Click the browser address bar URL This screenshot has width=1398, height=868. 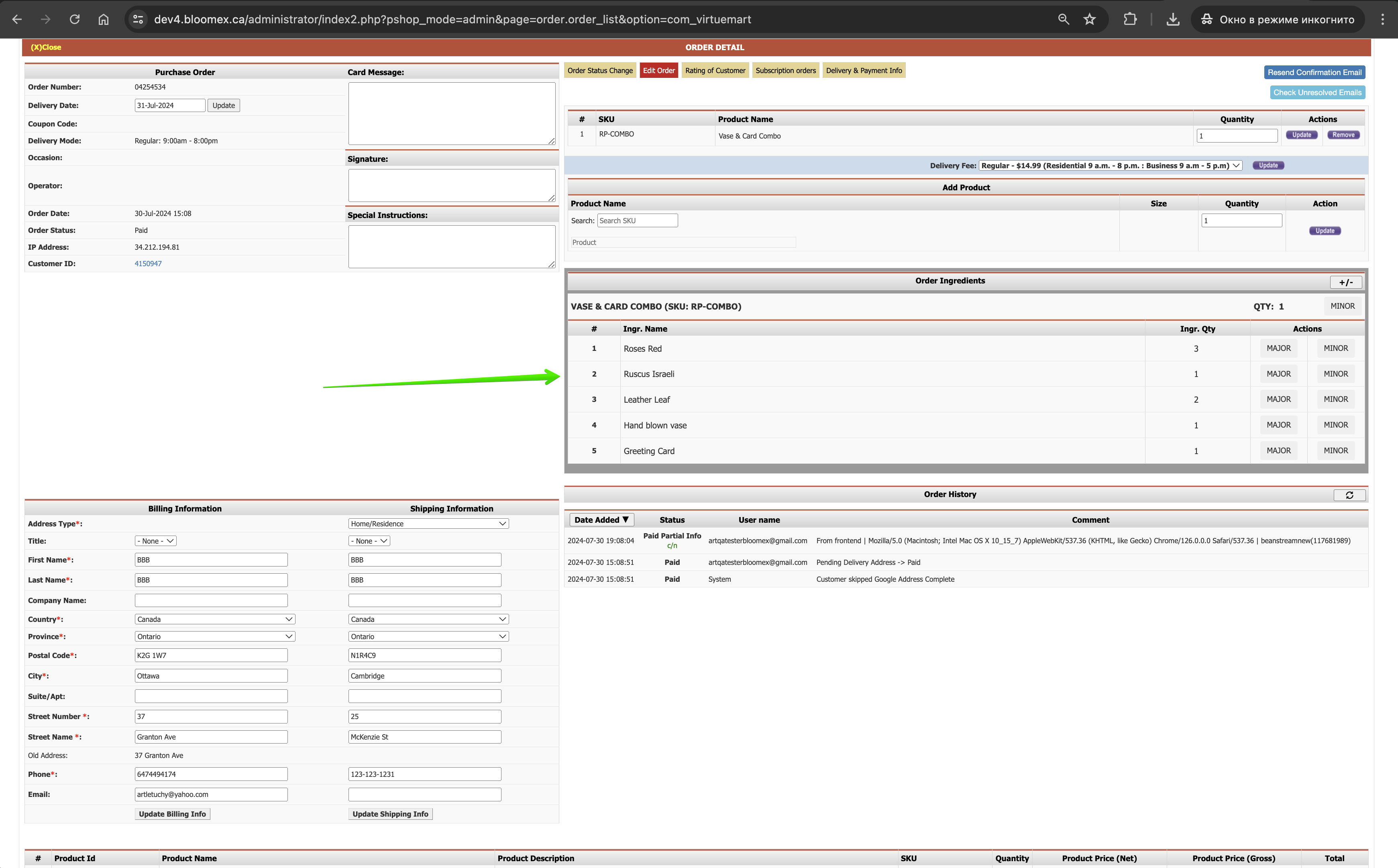tap(452, 20)
